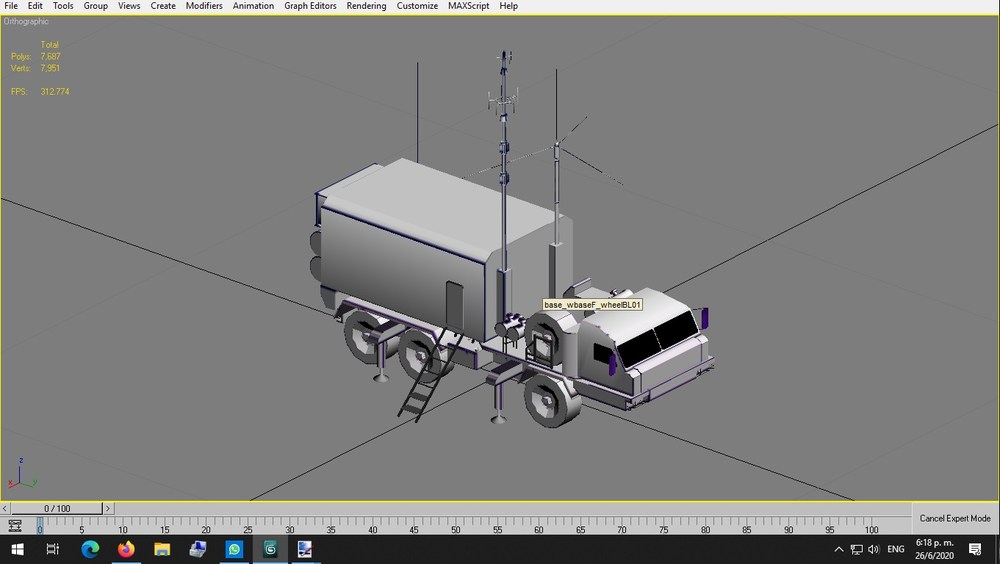Switch to Firefox on the taskbar

pos(126,549)
